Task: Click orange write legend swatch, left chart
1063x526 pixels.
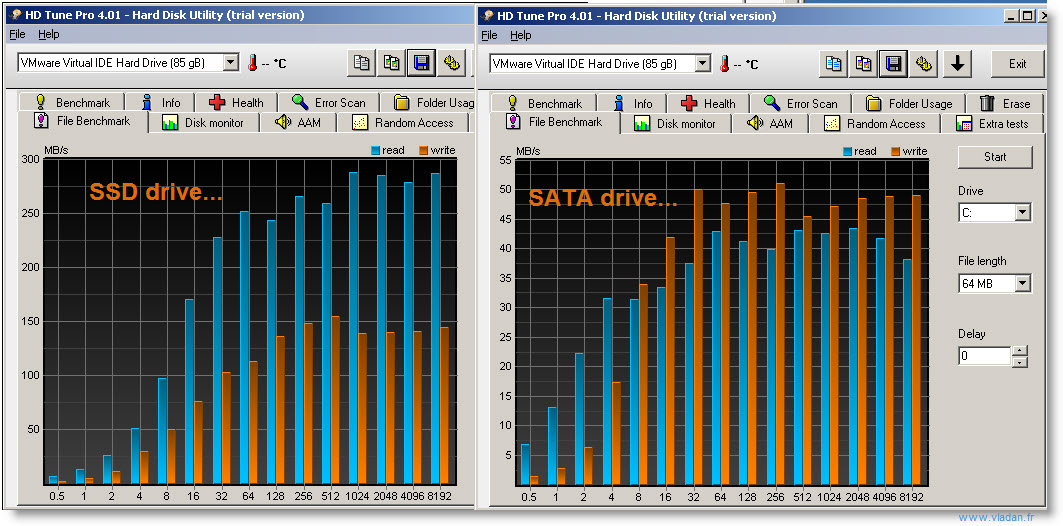Action: click(x=424, y=150)
